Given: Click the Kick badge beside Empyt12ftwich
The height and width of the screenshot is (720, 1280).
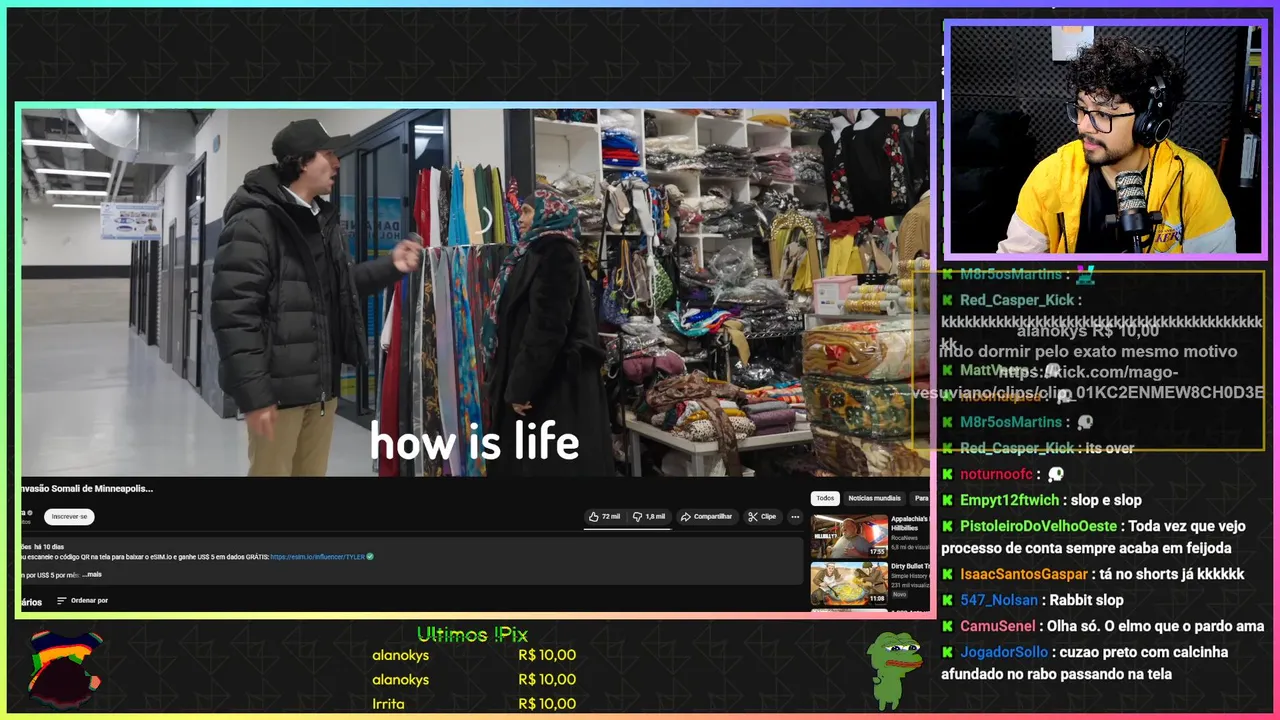Looking at the screenshot, I should pyautogui.click(x=947, y=500).
